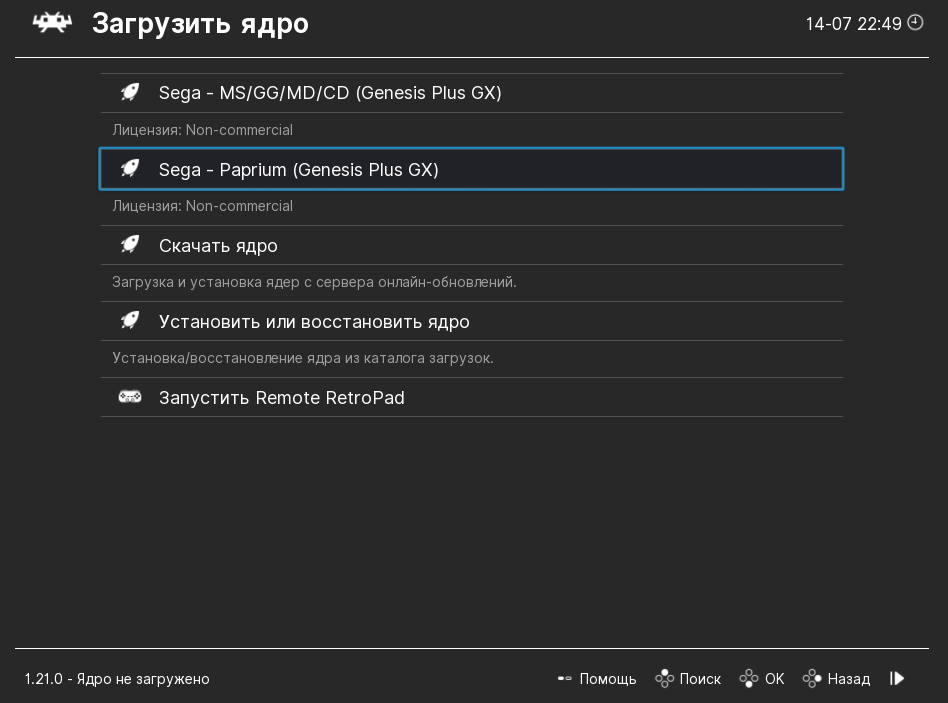Open the Скачать ядро menu entry

point(472,245)
